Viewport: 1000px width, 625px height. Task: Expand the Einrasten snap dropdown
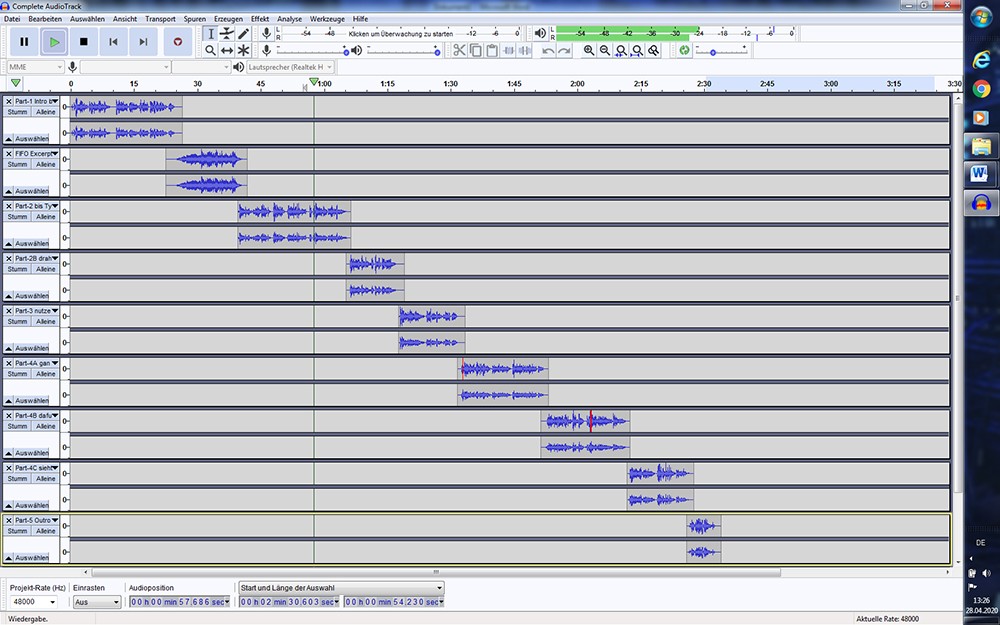[x=96, y=602]
